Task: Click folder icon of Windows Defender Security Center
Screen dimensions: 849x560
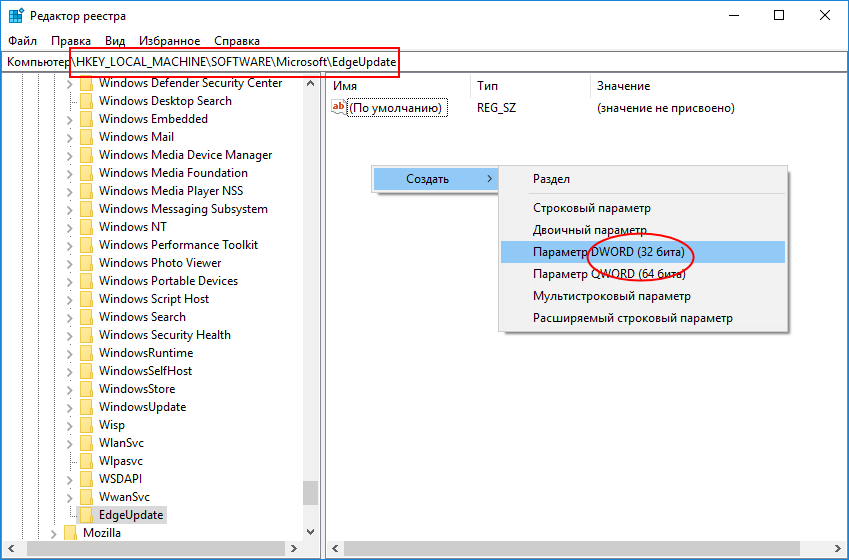Action: 86,83
